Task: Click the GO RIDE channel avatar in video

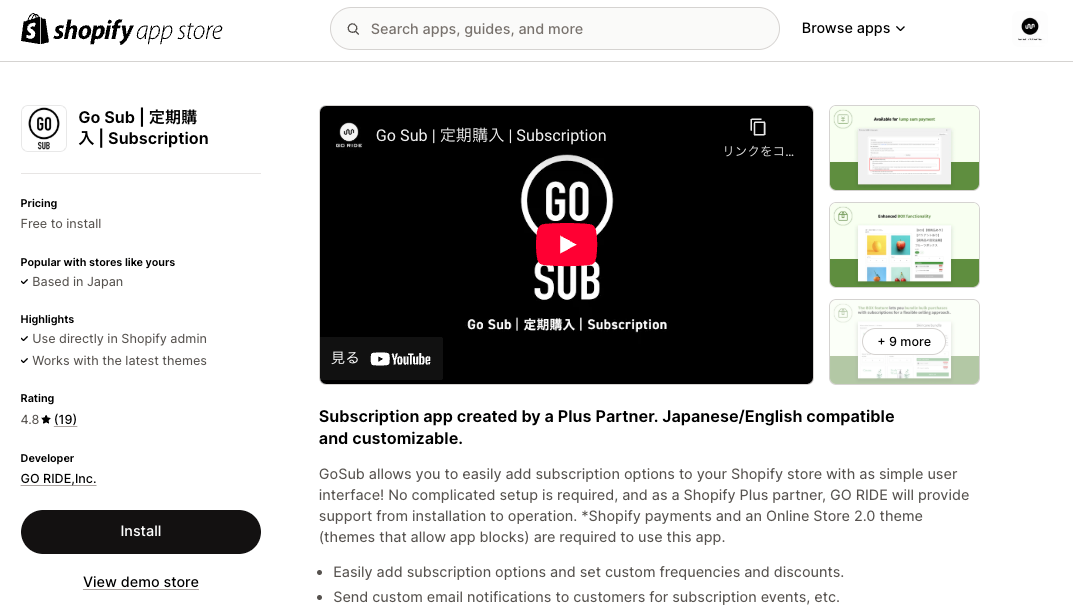Action: click(349, 135)
